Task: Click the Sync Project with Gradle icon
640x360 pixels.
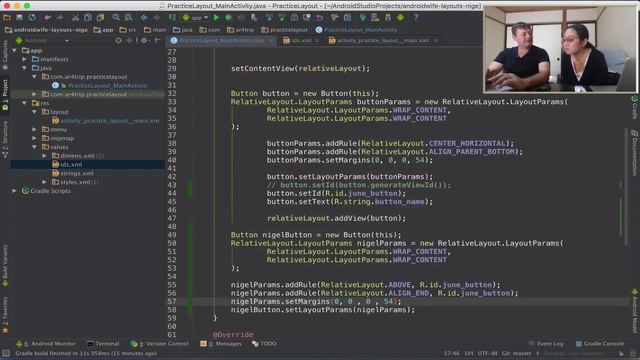Action: [x=362, y=18]
